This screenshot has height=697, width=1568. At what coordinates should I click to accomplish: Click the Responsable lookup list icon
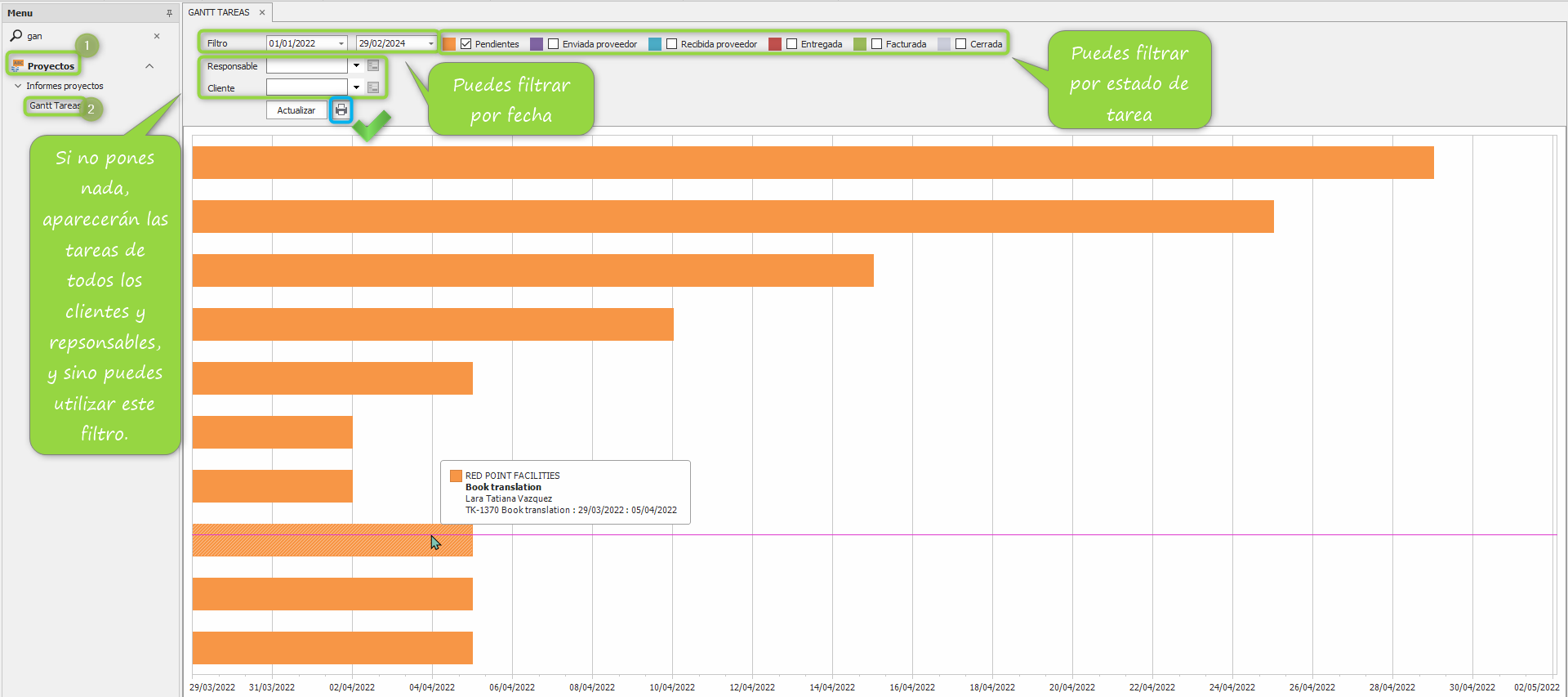373,66
